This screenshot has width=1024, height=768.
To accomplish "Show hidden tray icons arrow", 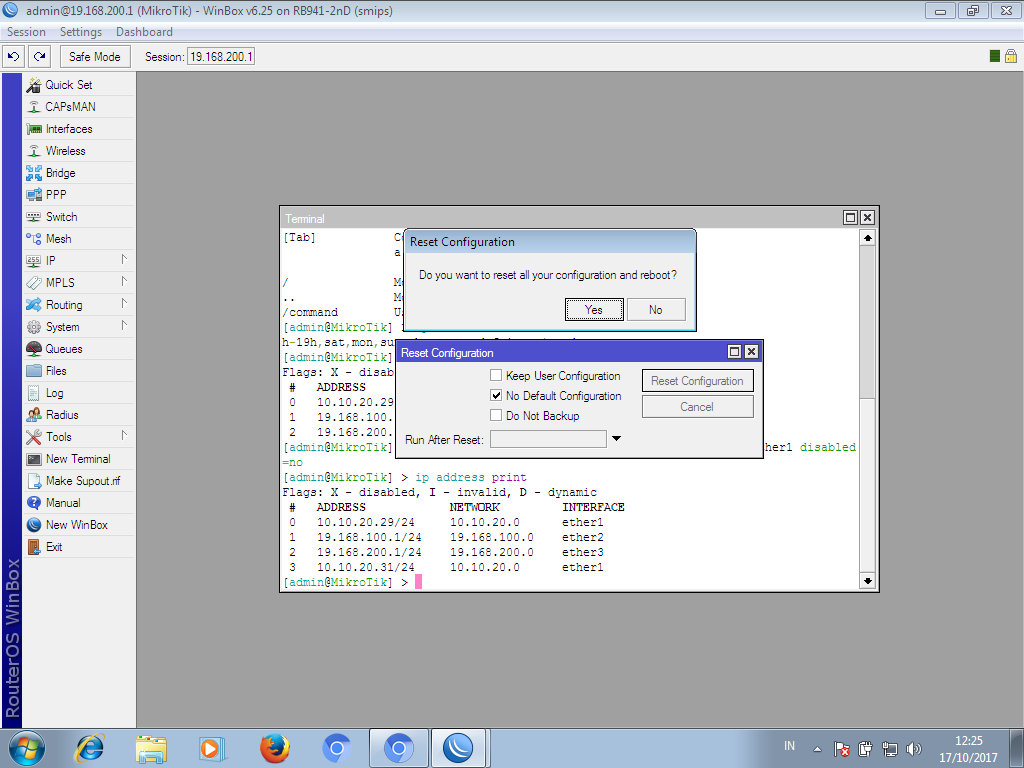I will click(x=817, y=749).
